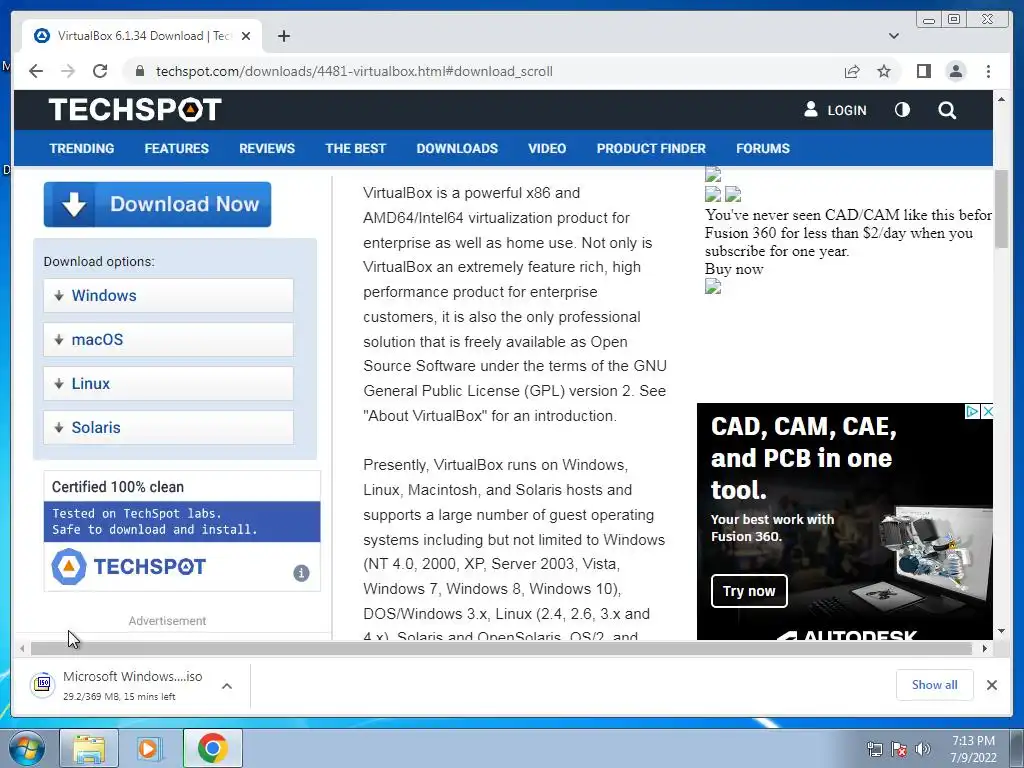Click Show all downloads
This screenshot has height=768, width=1024.
pyautogui.click(x=935, y=684)
